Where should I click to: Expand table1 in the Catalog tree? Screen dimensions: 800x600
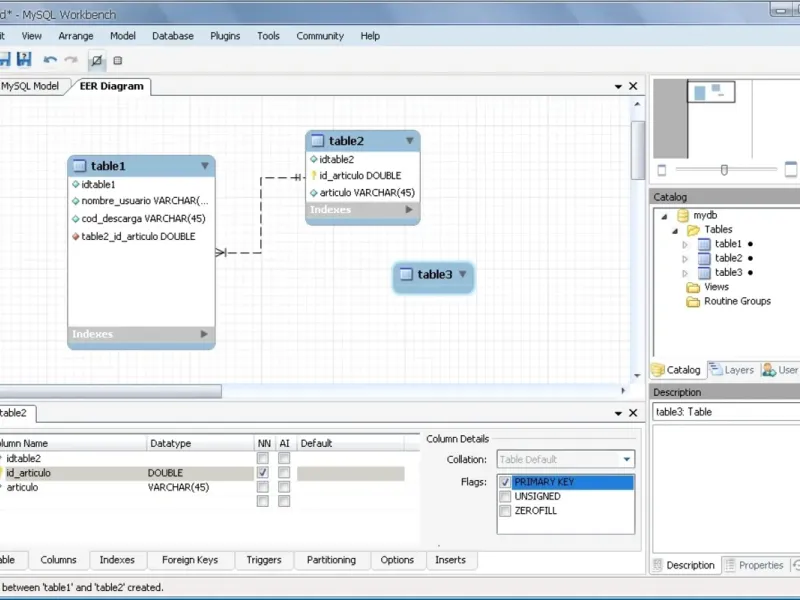(x=685, y=244)
